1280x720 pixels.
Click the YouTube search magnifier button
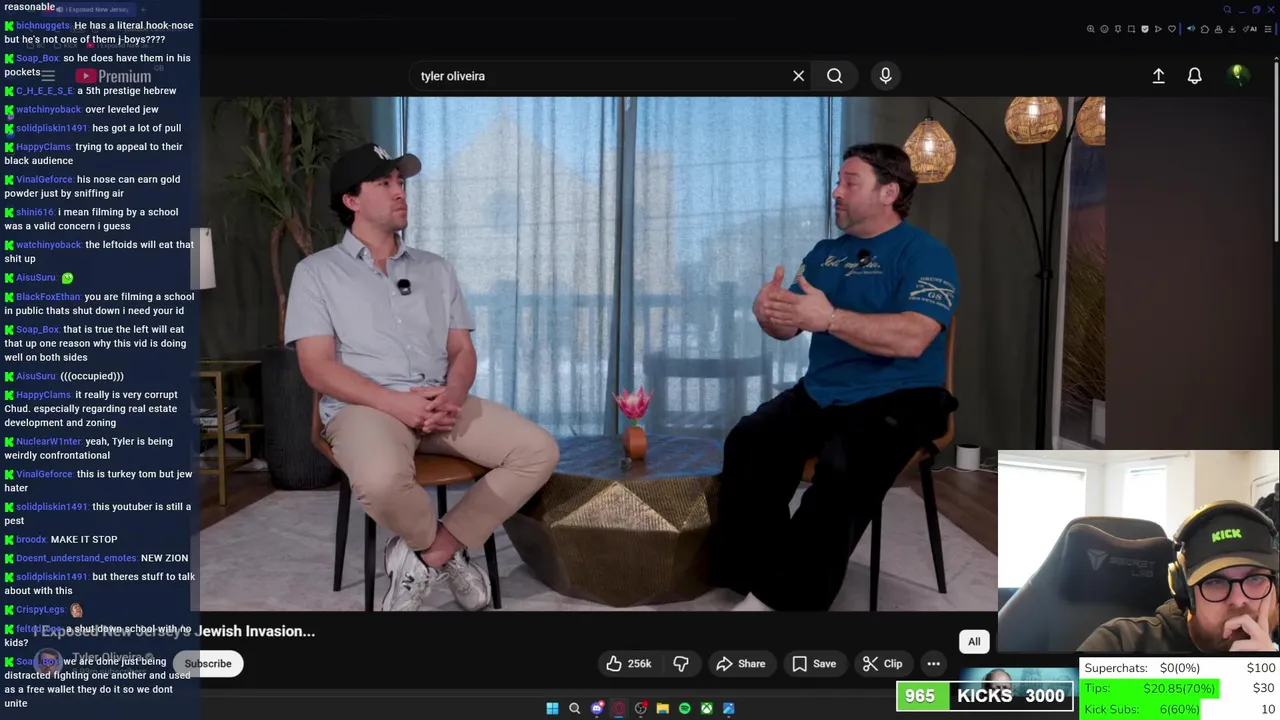tap(834, 76)
